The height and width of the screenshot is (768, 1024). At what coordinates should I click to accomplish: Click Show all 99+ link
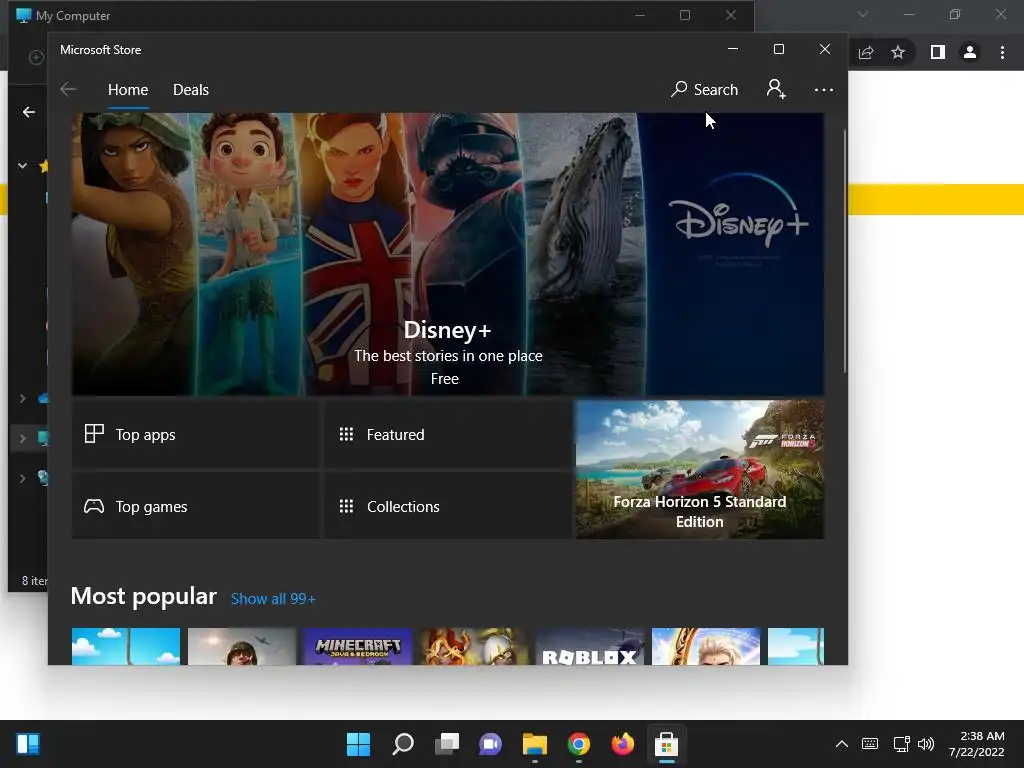pos(273,599)
